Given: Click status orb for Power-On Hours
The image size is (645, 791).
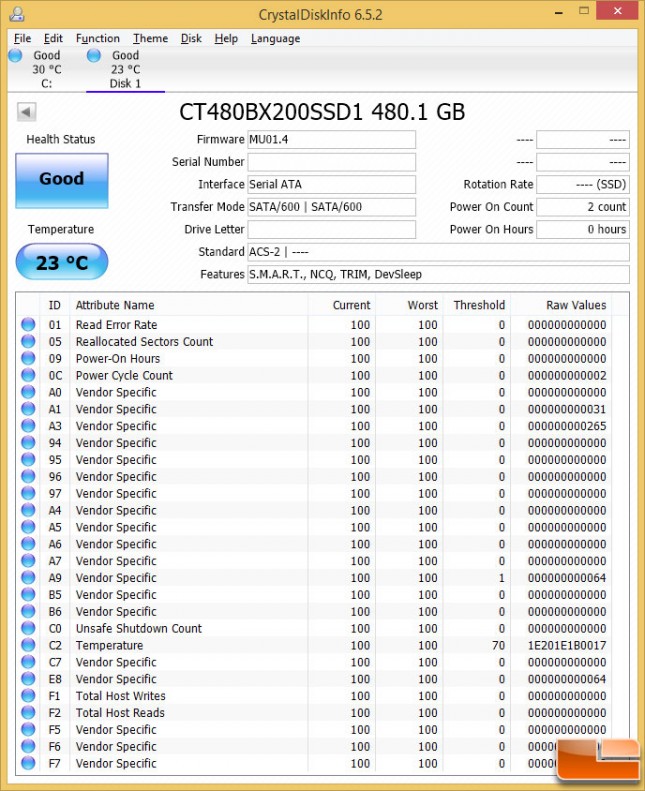Looking at the screenshot, I should click(28, 358).
